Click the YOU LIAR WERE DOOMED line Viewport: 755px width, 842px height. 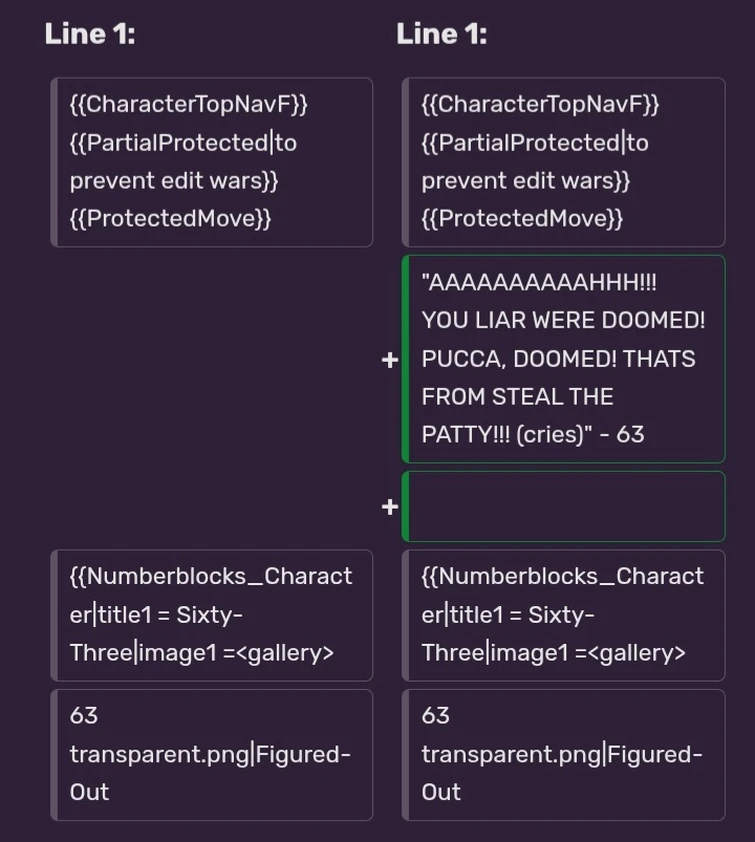pyautogui.click(x=563, y=320)
